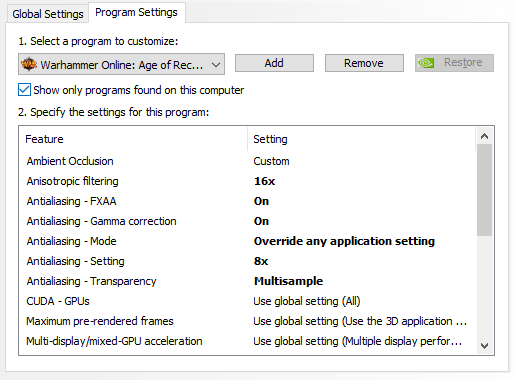Select the Antialiasing - Gamma correction row
Screen dimensions: 514x380
coord(247,221)
